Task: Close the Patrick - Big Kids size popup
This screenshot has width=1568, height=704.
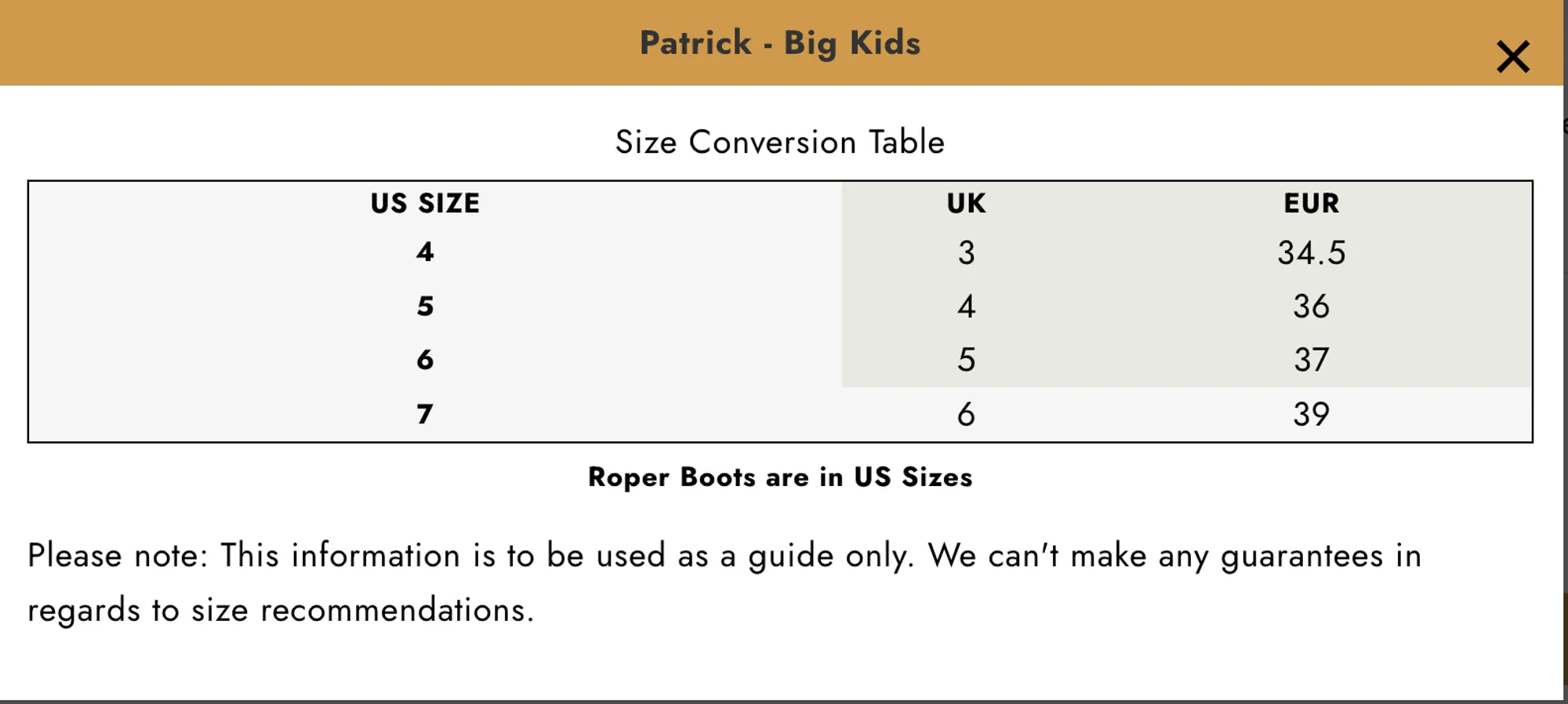Action: pyautogui.click(x=1512, y=57)
